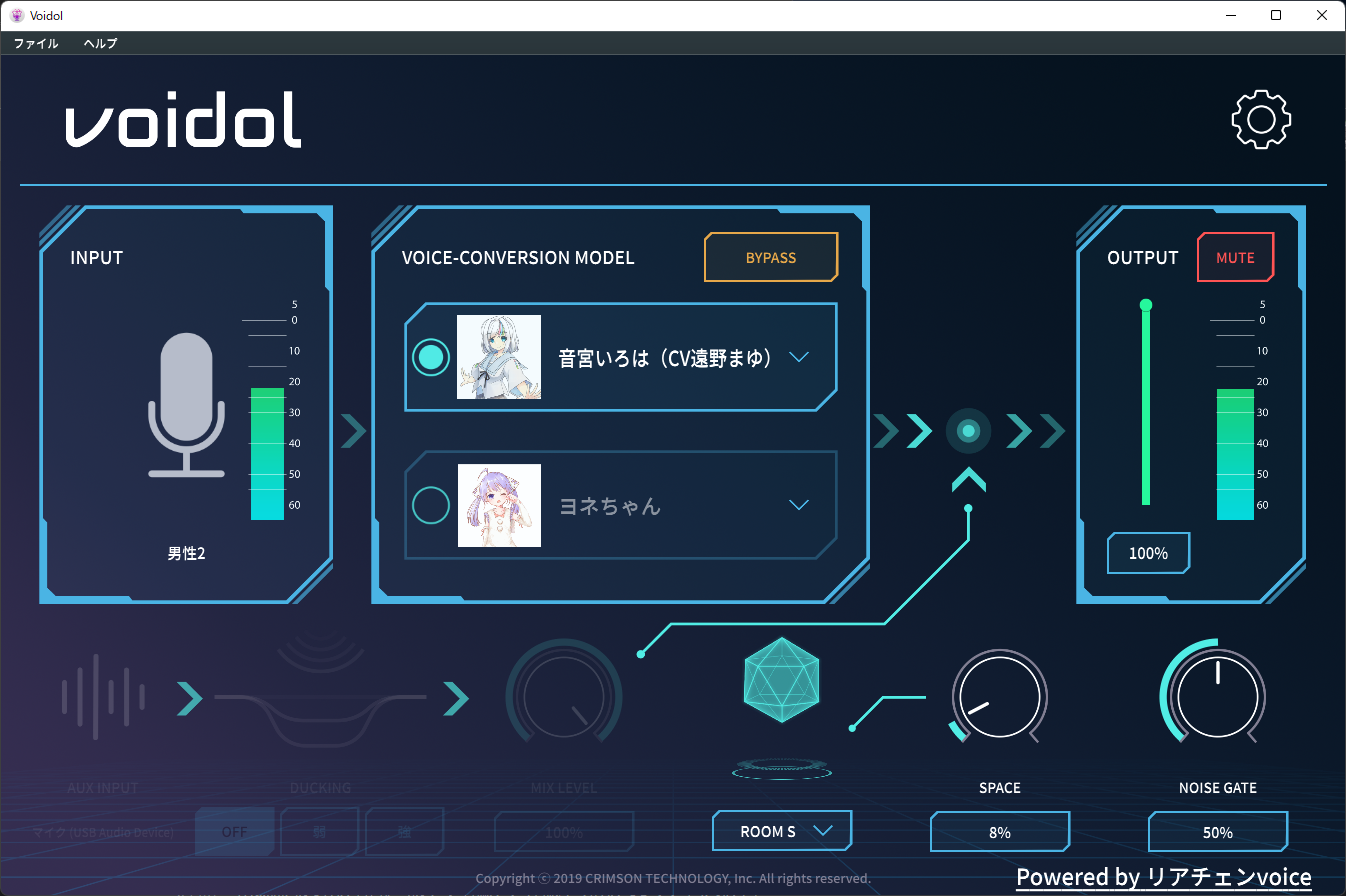Open the ROOM S reverb type dropdown
The height and width of the screenshot is (896, 1346).
(x=782, y=830)
